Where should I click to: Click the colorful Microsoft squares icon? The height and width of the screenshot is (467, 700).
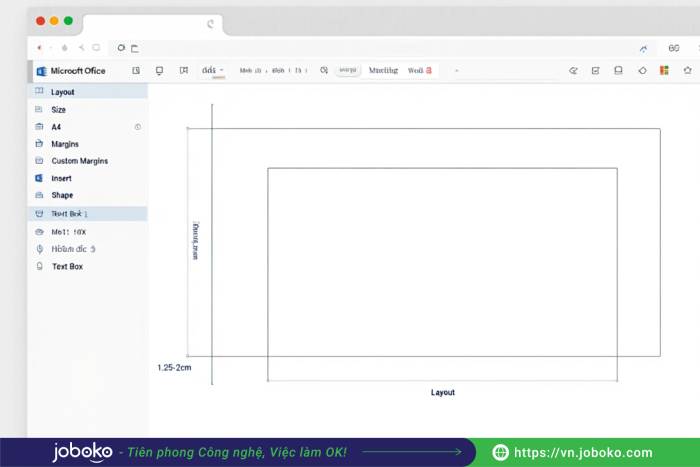click(x=664, y=71)
